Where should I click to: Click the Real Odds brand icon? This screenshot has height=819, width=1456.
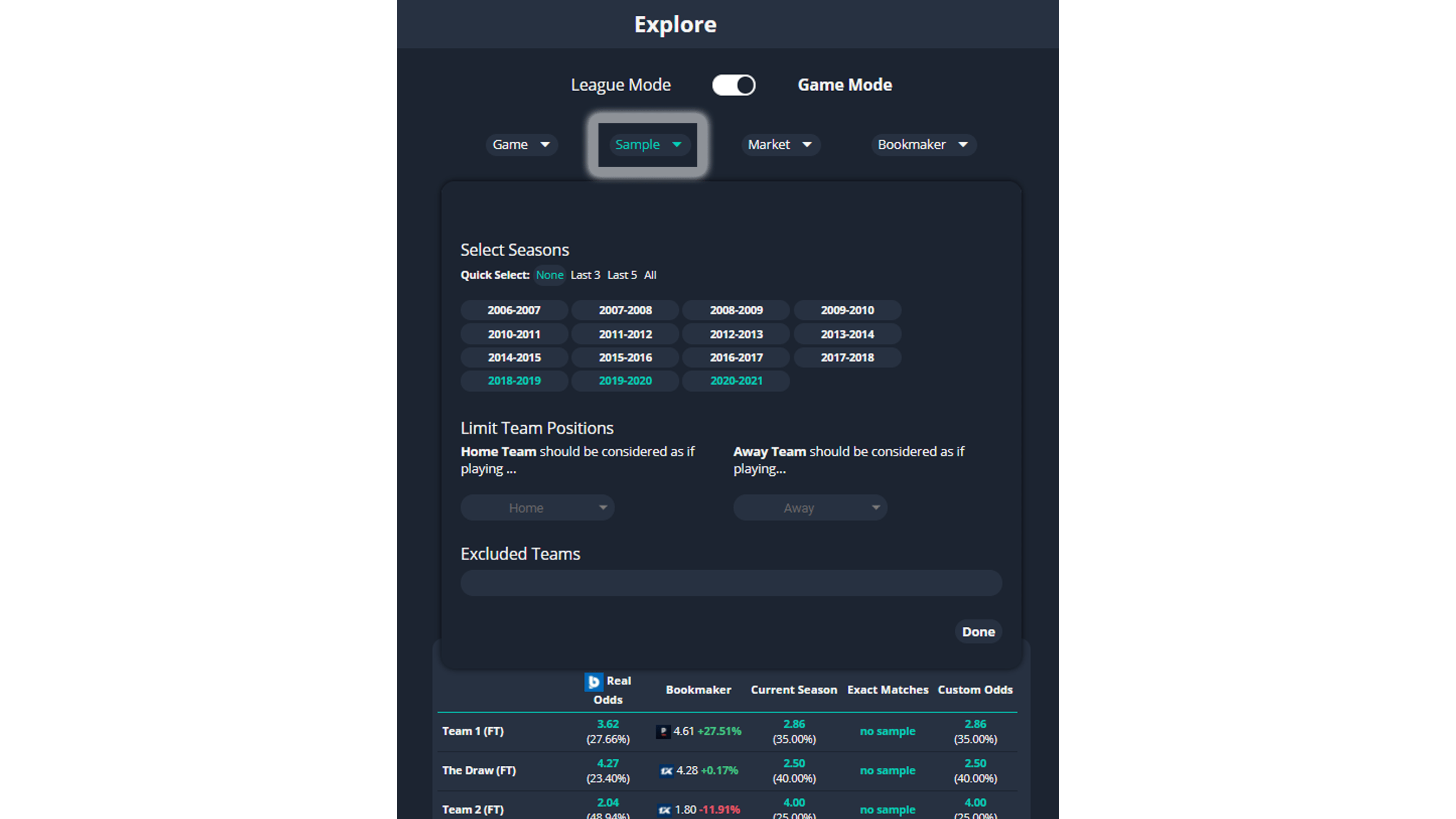tap(594, 682)
